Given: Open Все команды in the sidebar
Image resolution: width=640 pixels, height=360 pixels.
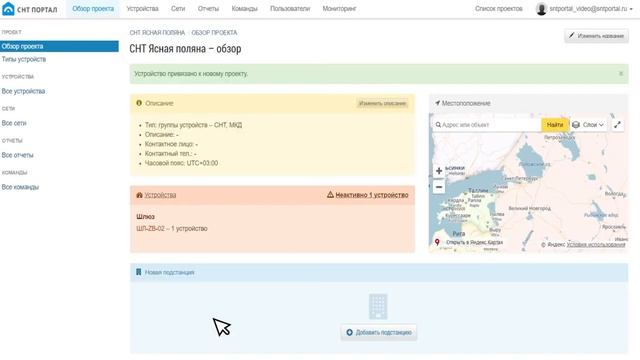Looking at the screenshot, I should tap(20, 187).
